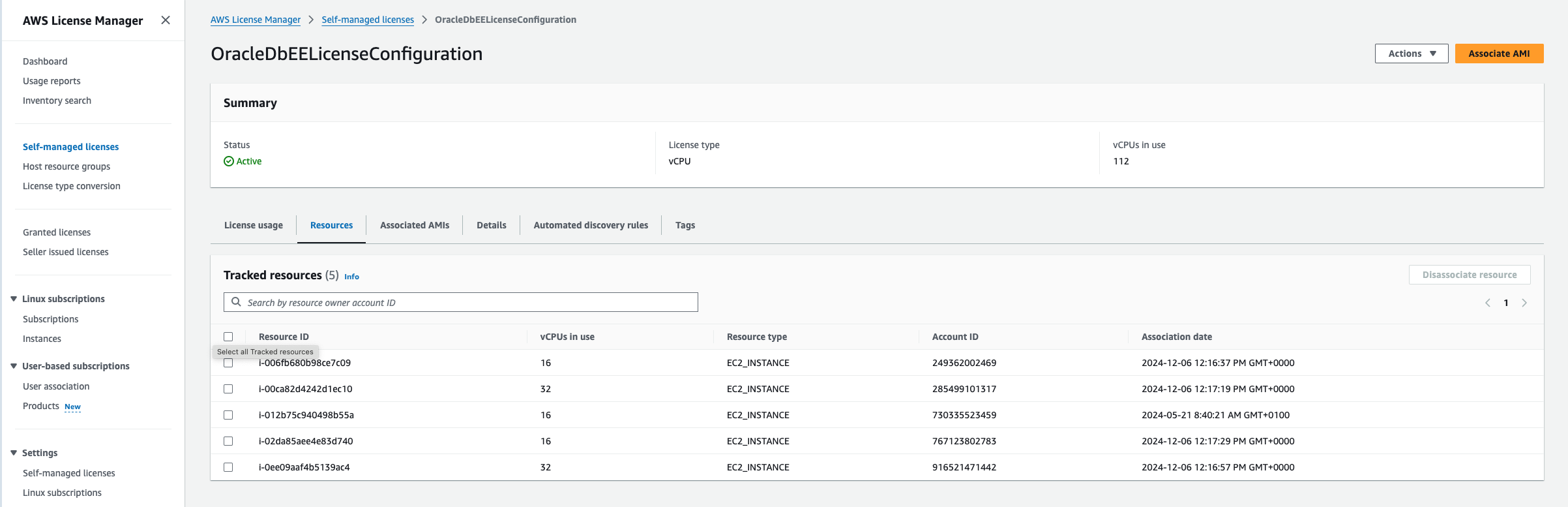1568x507 pixels.
Task: Click the Resource ID column header
Action: pos(284,337)
